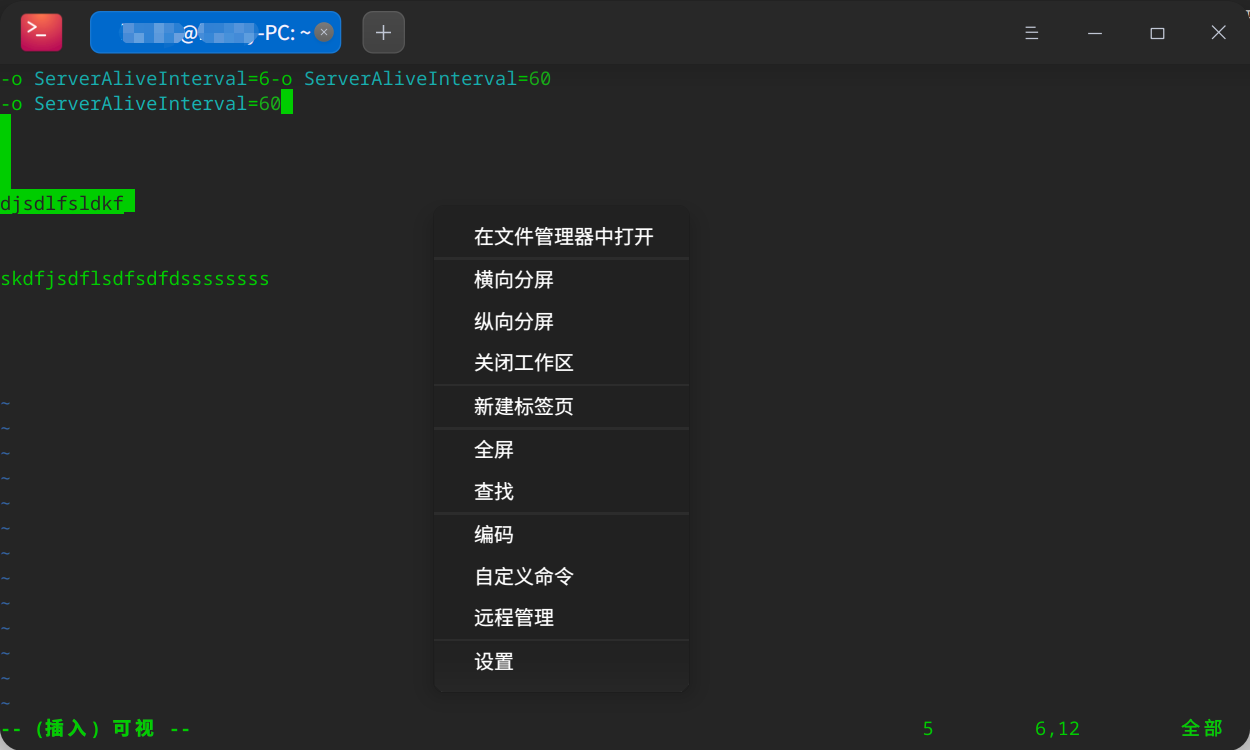This screenshot has width=1250, height=750.
Task: Open 设置 settings from context menu
Action: click(562, 662)
